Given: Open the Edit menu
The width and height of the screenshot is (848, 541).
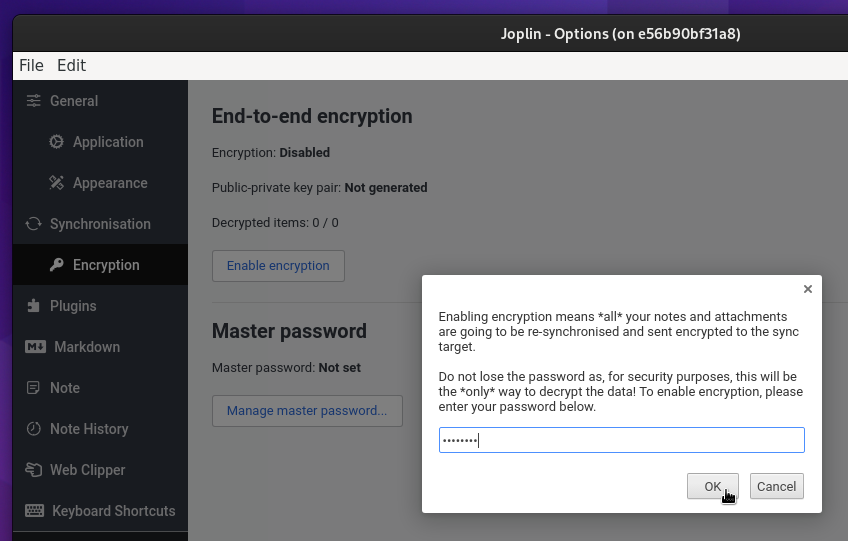Looking at the screenshot, I should click(x=71, y=65).
